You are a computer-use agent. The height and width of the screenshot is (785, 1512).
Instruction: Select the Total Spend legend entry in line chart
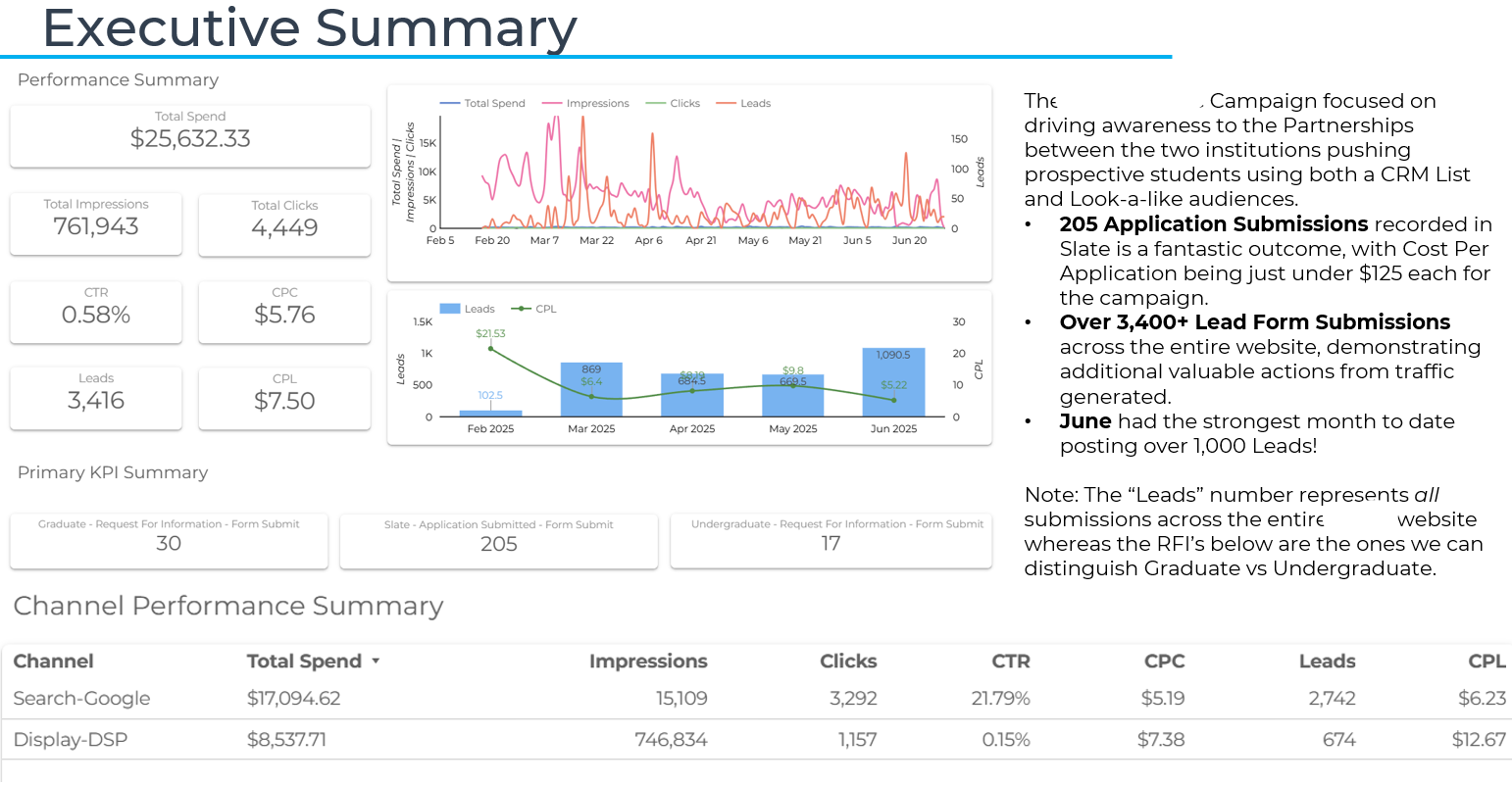(482, 103)
